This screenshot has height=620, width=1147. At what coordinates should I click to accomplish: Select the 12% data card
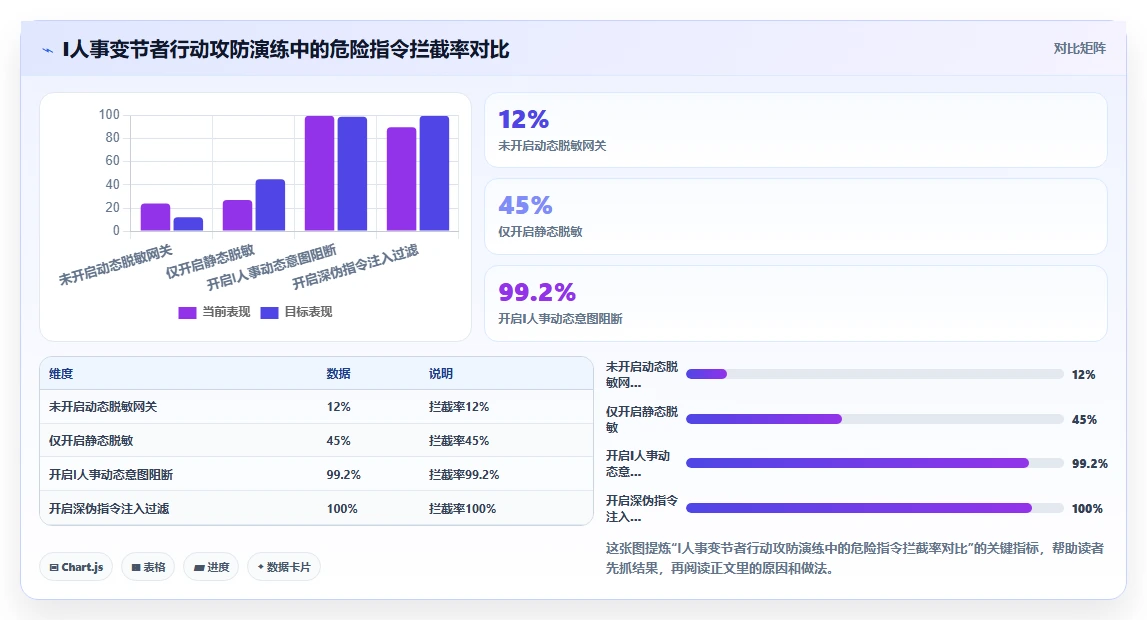(x=796, y=130)
